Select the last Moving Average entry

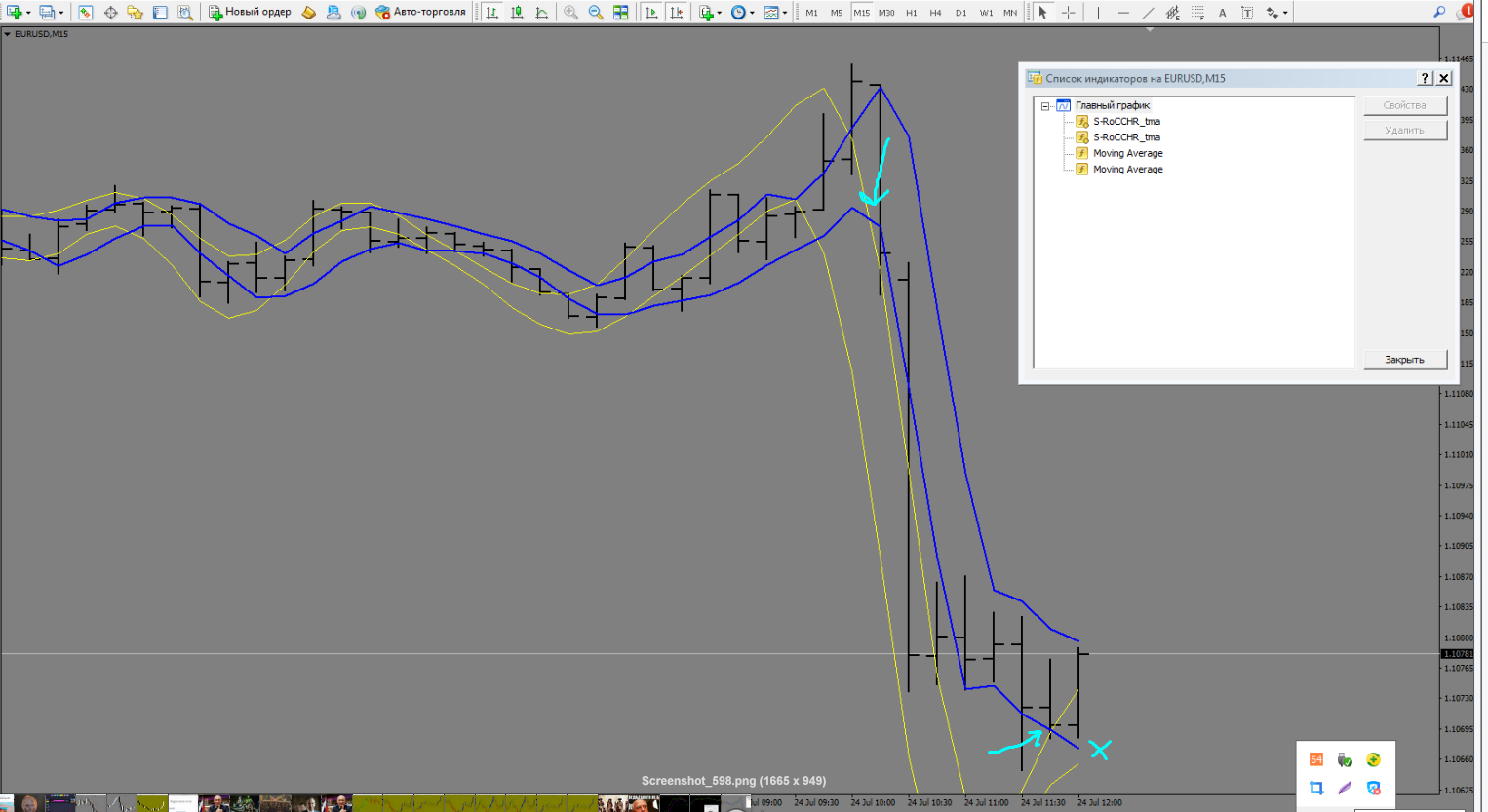click(1127, 170)
